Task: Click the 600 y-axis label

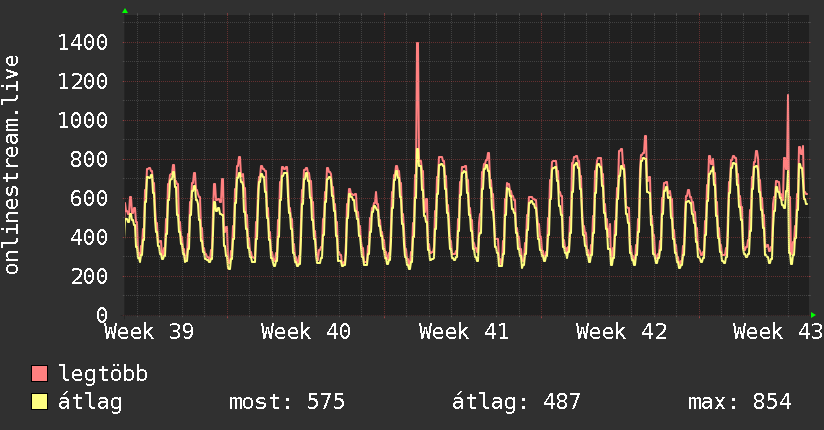Action: coord(89,198)
